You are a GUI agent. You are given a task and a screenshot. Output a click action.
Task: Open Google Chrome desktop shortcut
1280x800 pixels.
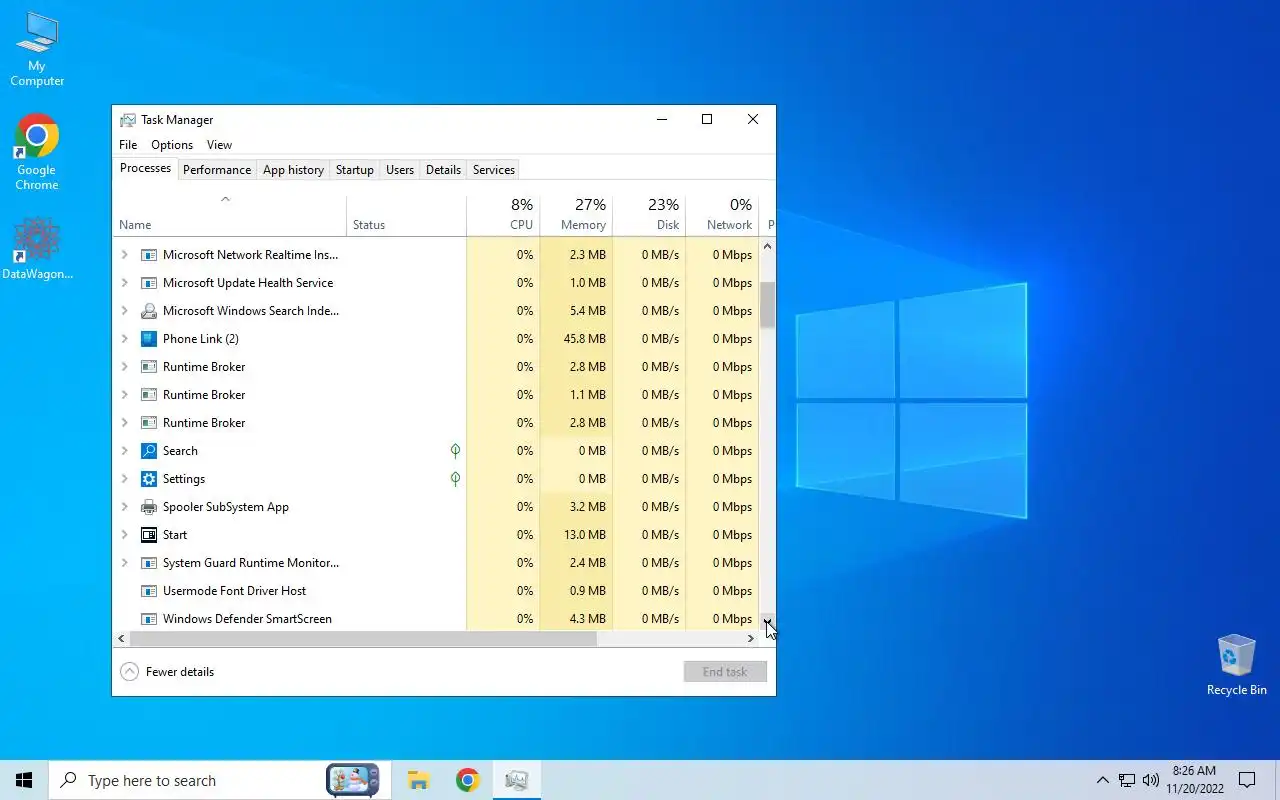pos(37,152)
